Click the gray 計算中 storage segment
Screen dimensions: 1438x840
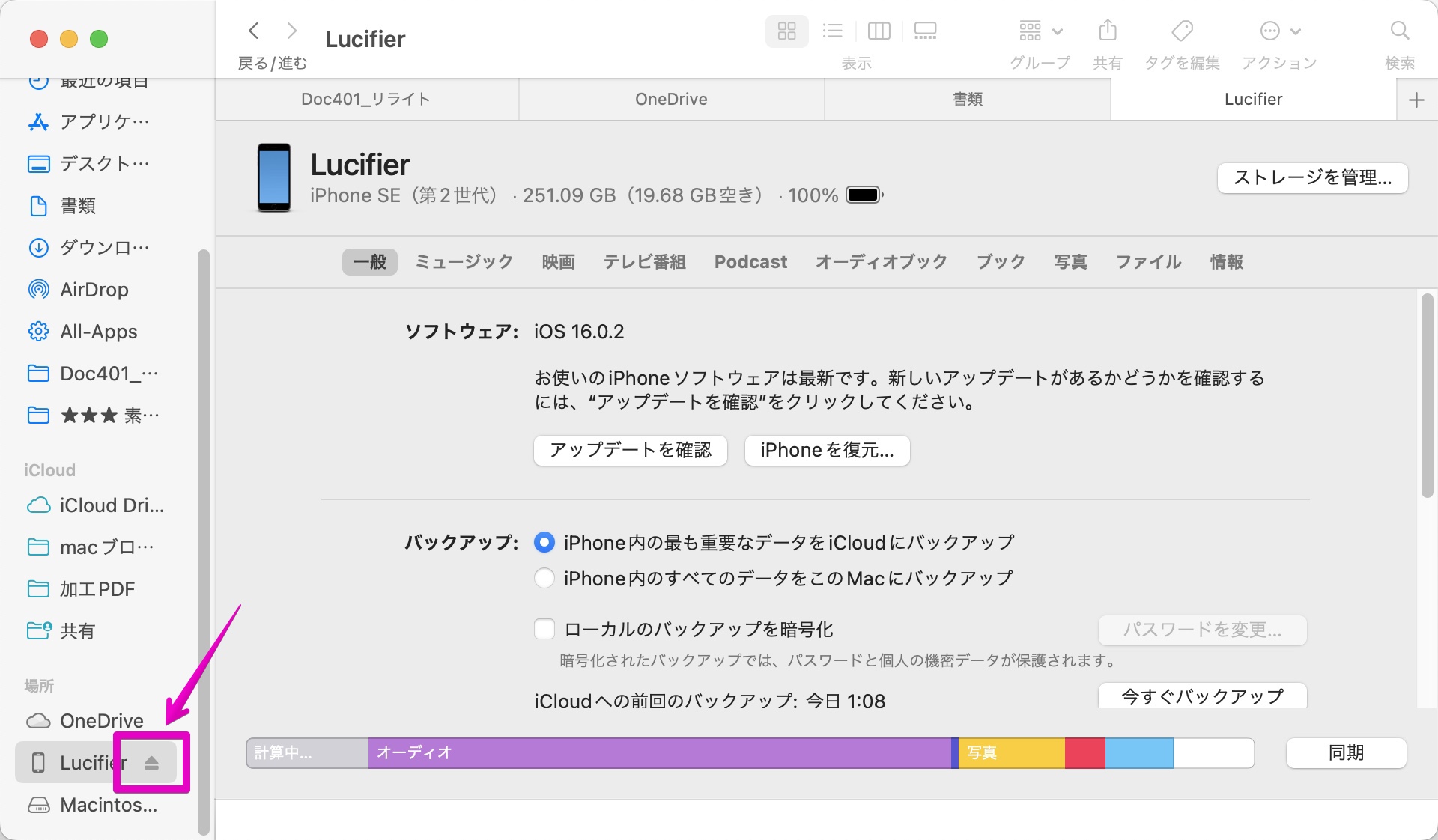307,753
